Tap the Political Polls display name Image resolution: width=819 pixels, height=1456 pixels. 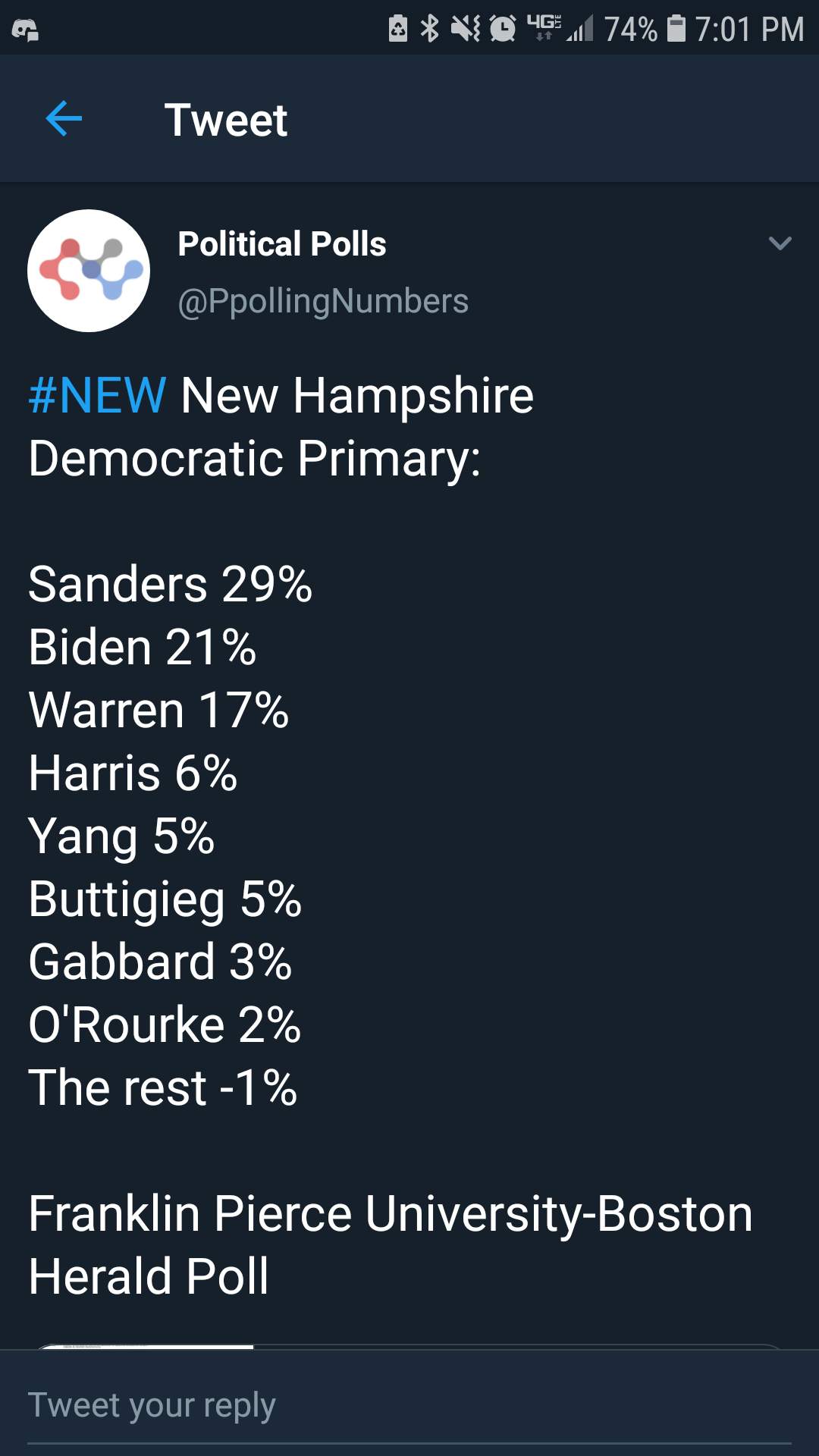pos(282,244)
